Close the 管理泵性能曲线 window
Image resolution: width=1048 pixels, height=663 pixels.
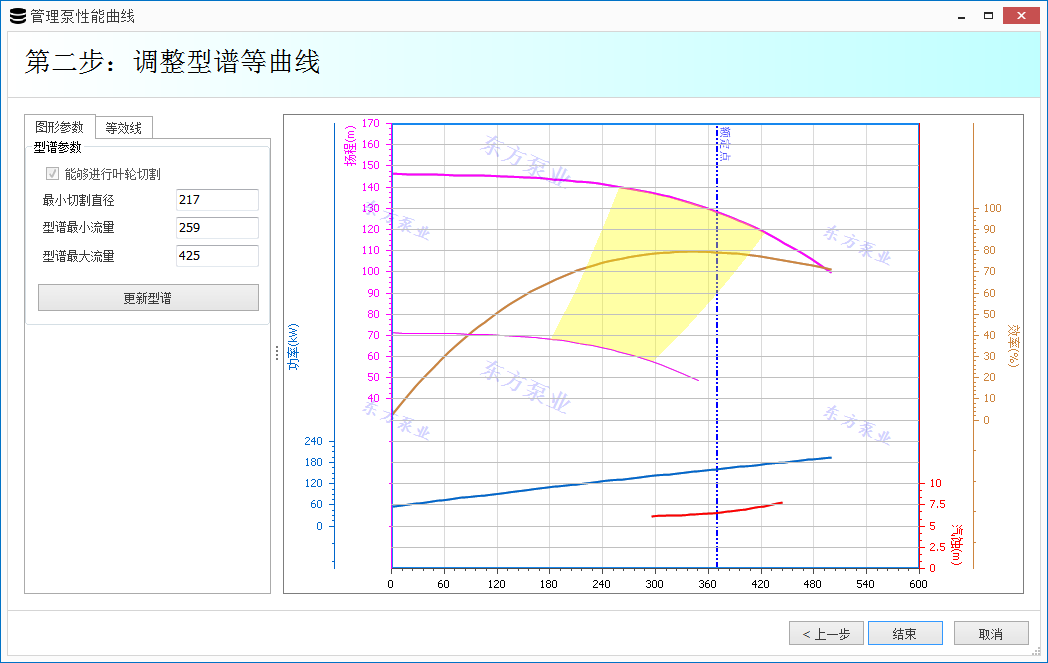pyautogui.click(x=1021, y=15)
